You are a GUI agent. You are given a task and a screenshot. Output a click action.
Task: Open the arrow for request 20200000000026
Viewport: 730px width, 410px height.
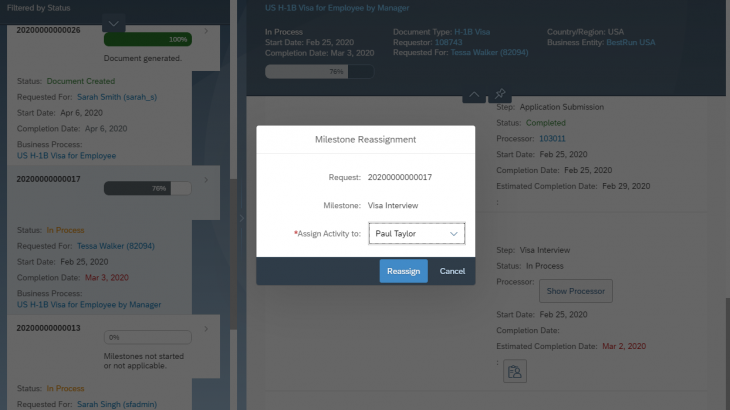point(206,31)
